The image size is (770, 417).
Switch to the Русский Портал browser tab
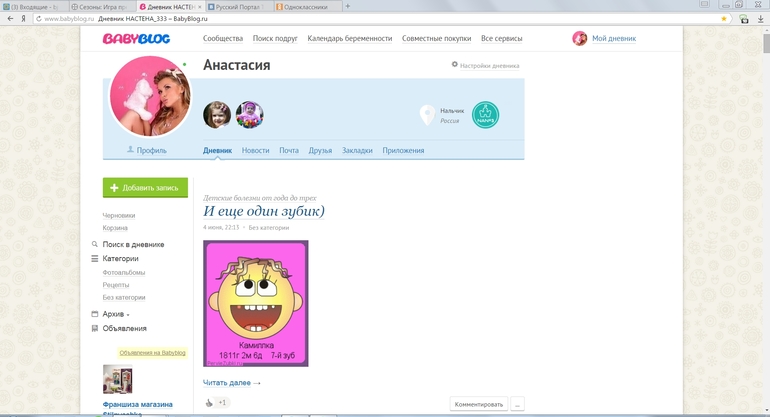click(x=239, y=7)
